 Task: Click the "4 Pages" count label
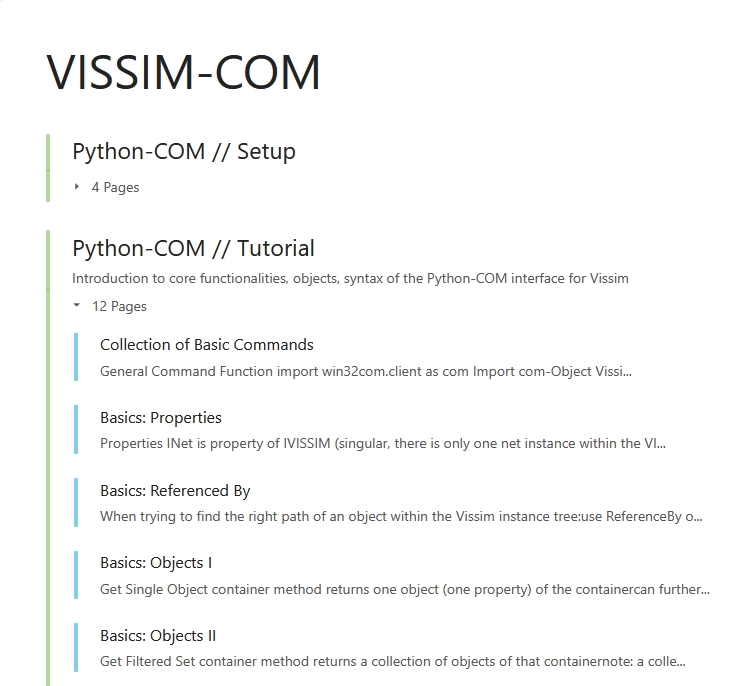point(115,187)
